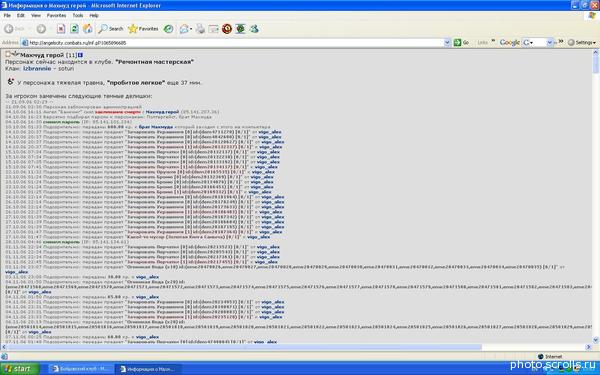Image resolution: width=600 pixels, height=375 pixels.
Task: Open the izbrannie clan link
Action: tap(37, 68)
